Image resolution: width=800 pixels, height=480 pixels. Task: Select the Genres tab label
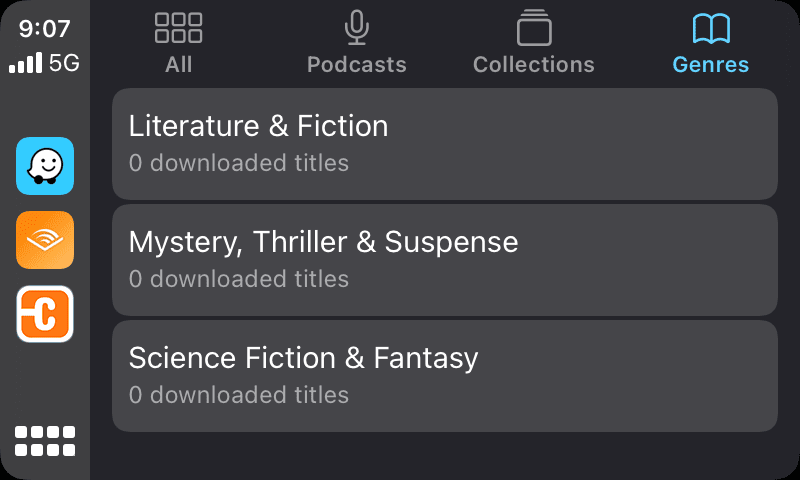711,65
